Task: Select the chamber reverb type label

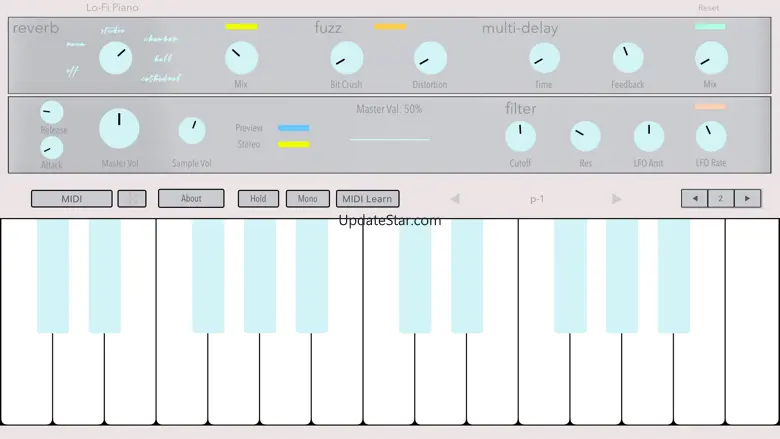Action: [x=161, y=39]
